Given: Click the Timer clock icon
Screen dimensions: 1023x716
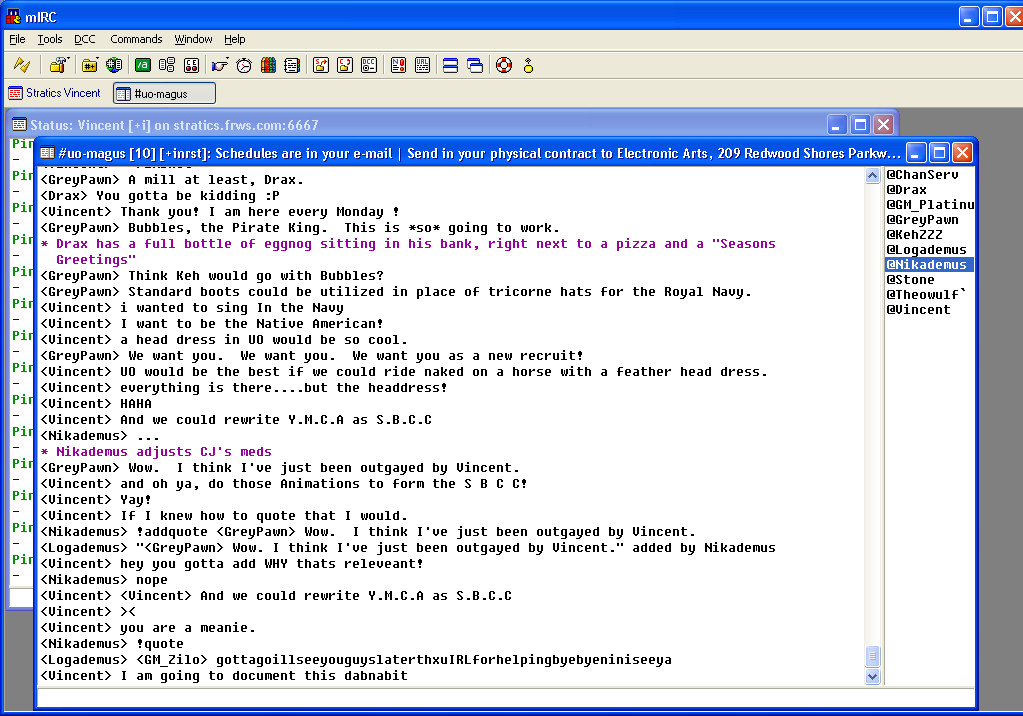Looking at the screenshot, I should (x=244, y=65).
